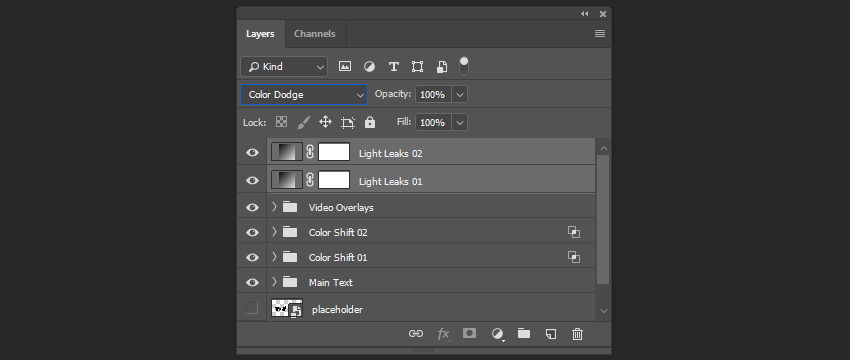Image resolution: width=850 pixels, height=360 pixels.
Task: Open the Kind filter dropdown
Action: click(284, 67)
